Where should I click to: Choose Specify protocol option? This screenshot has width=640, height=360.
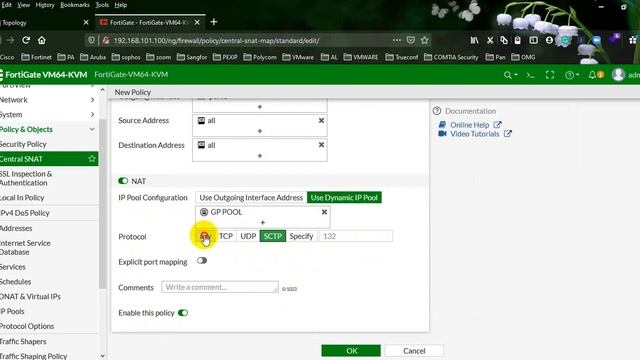(x=301, y=236)
